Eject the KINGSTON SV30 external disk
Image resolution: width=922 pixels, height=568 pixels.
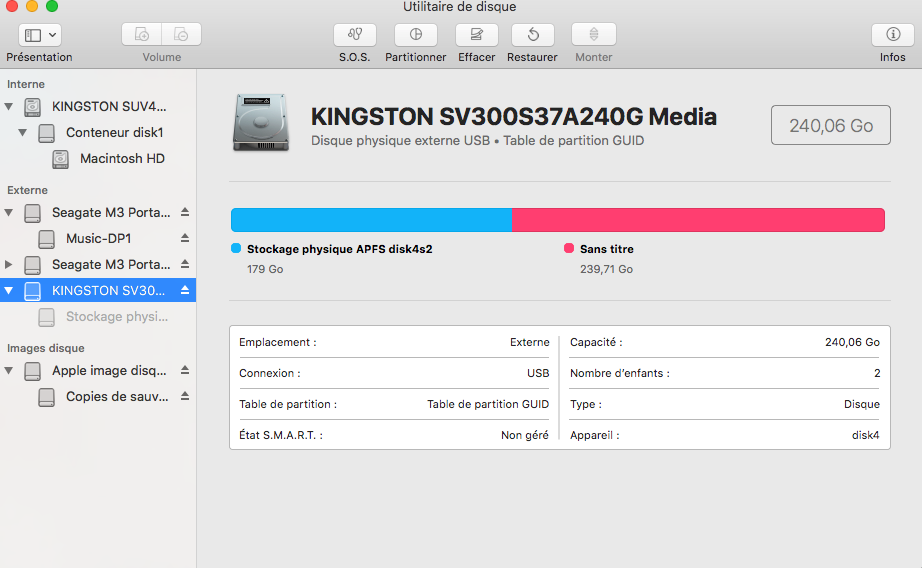pos(185,290)
